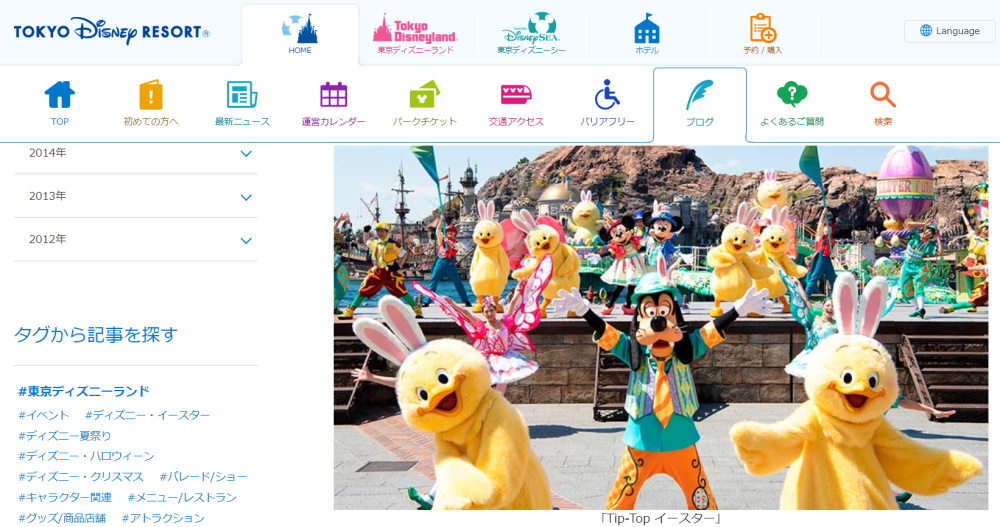Click the #イベント tag
The height and width of the screenshot is (527, 1000).
point(43,415)
